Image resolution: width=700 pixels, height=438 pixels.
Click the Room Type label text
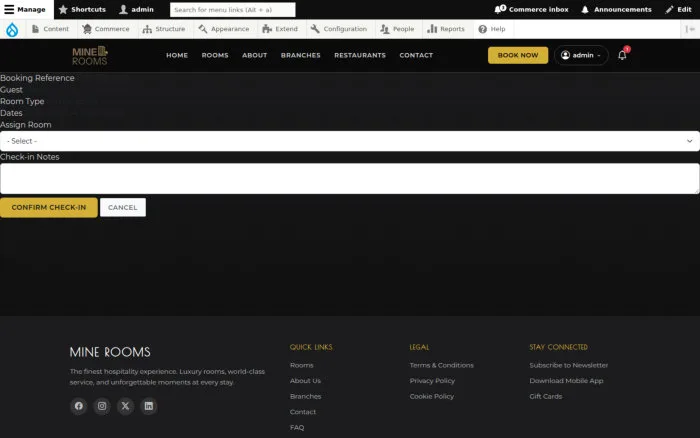(22, 101)
